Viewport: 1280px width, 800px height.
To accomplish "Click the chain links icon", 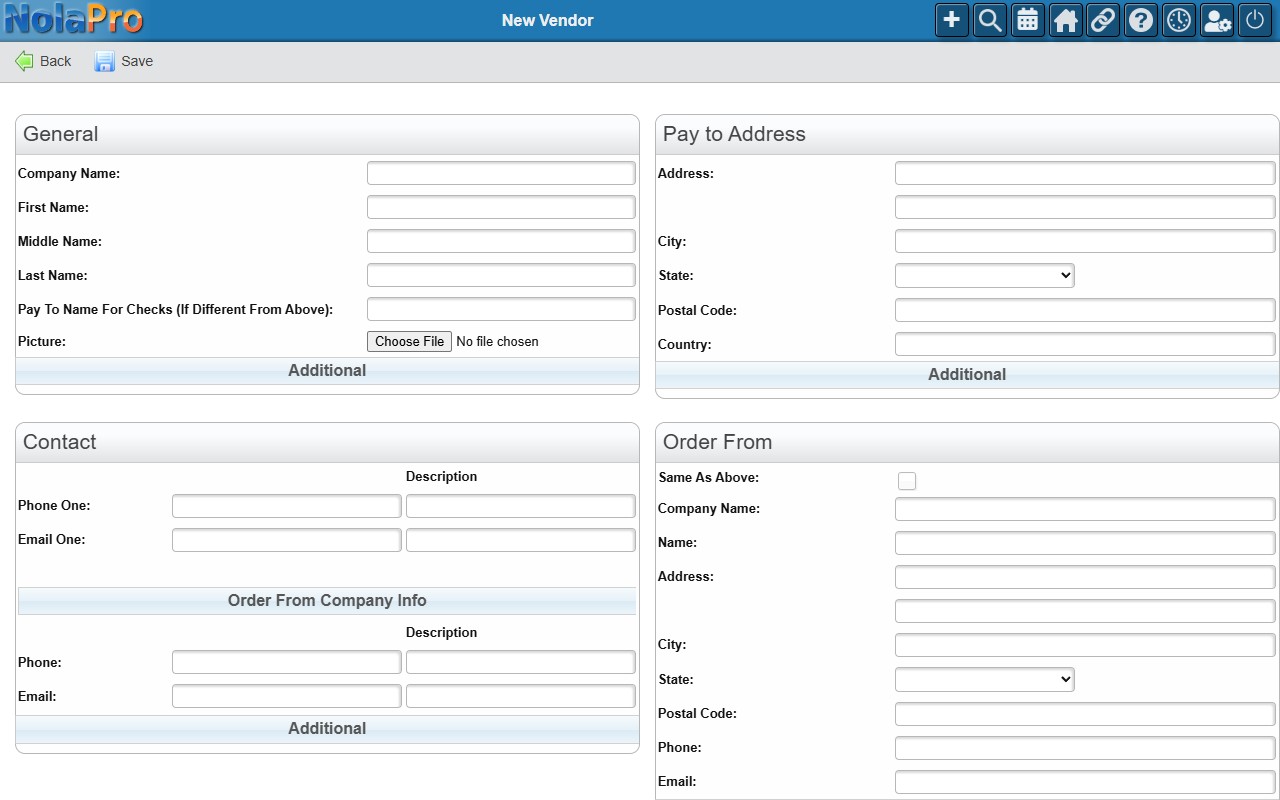I will [x=1103, y=20].
